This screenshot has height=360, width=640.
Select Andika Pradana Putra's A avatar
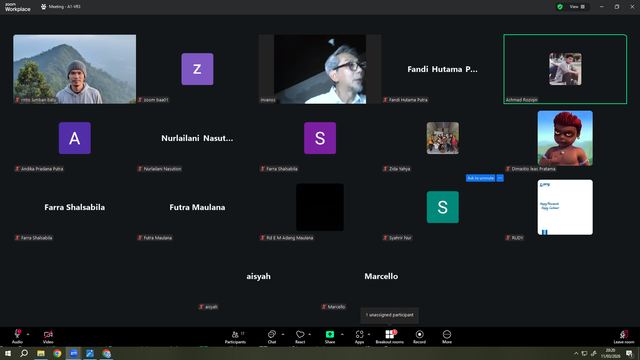(x=75, y=138)
